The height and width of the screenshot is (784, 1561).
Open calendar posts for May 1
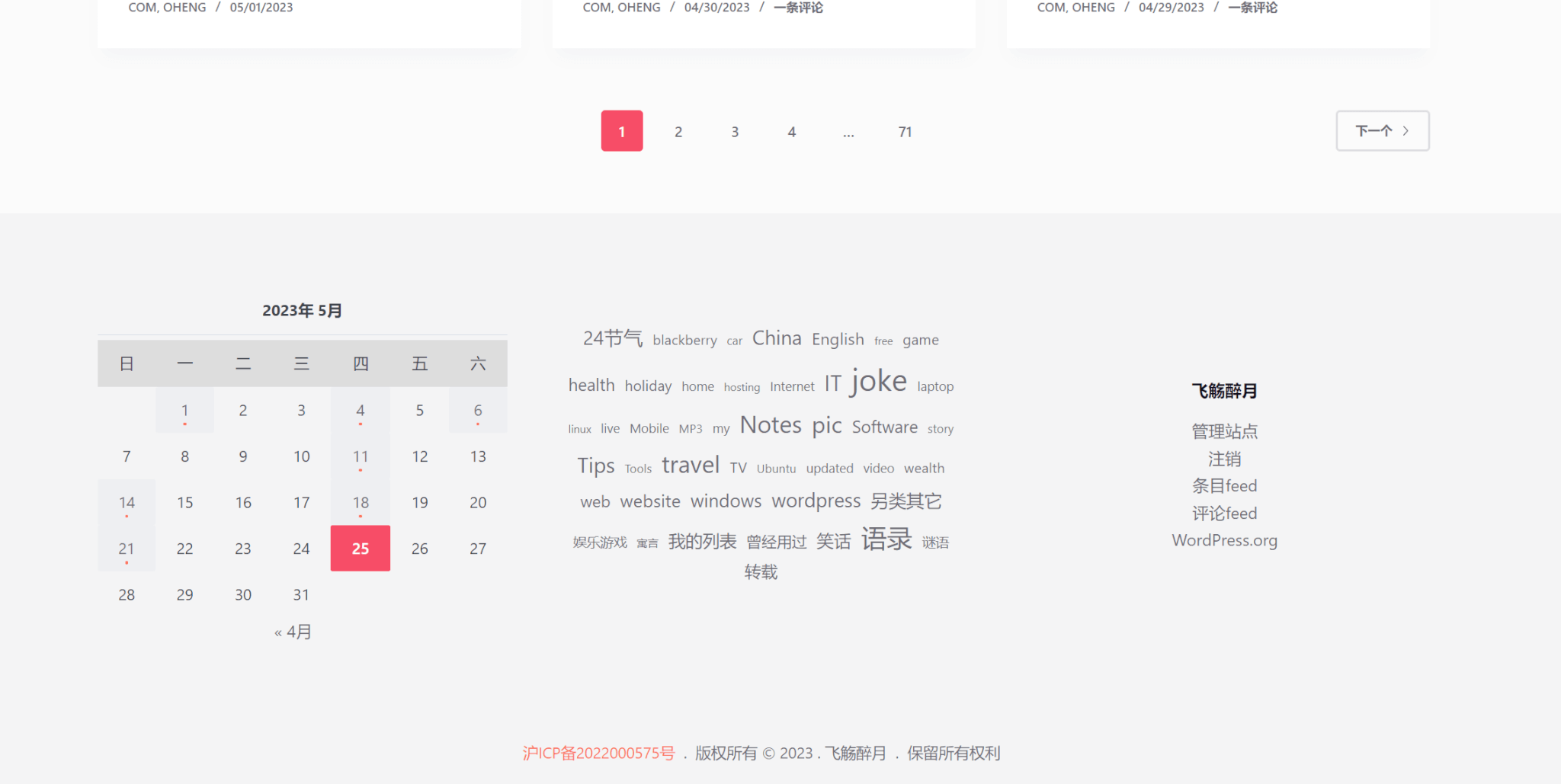pos(184,411)
